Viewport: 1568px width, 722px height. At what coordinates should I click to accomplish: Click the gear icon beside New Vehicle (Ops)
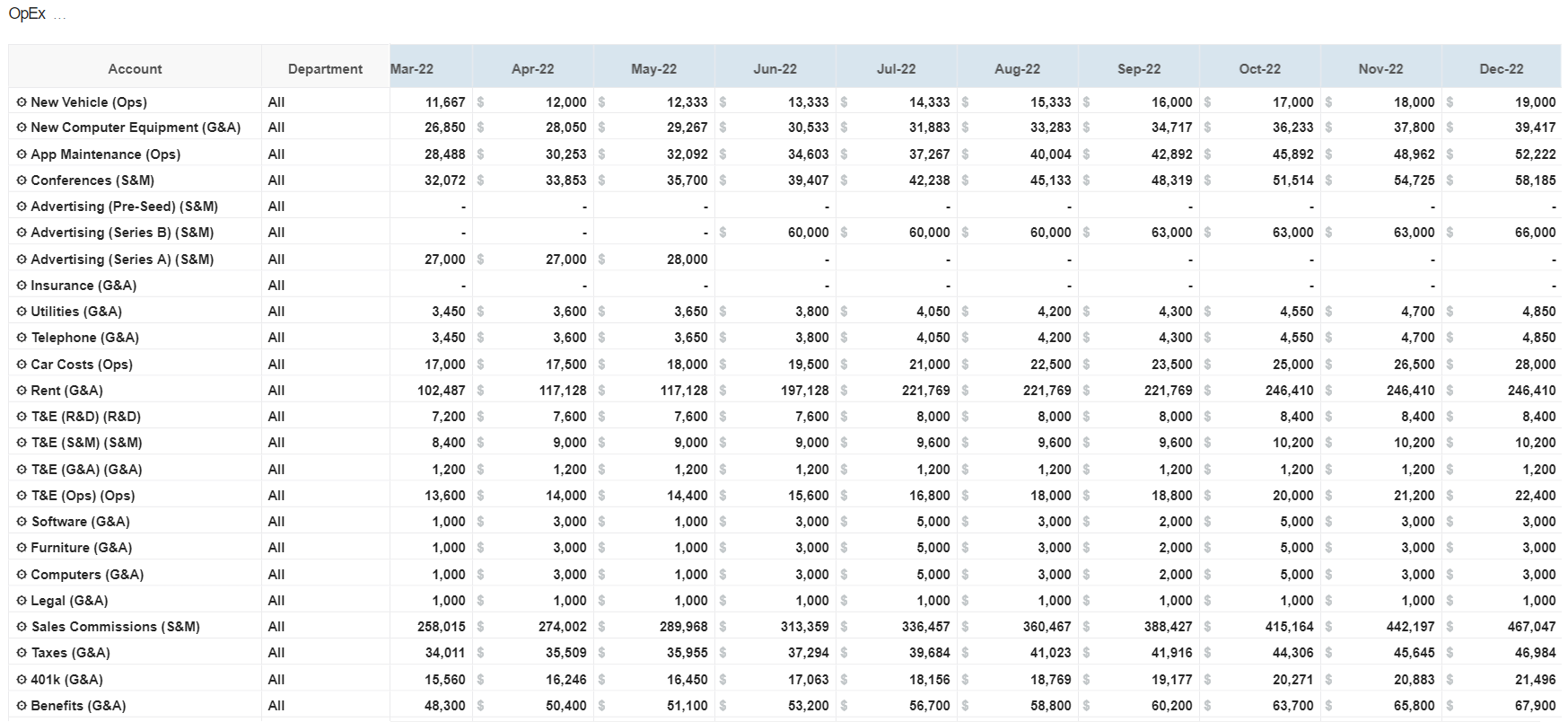tap(22, 102)
